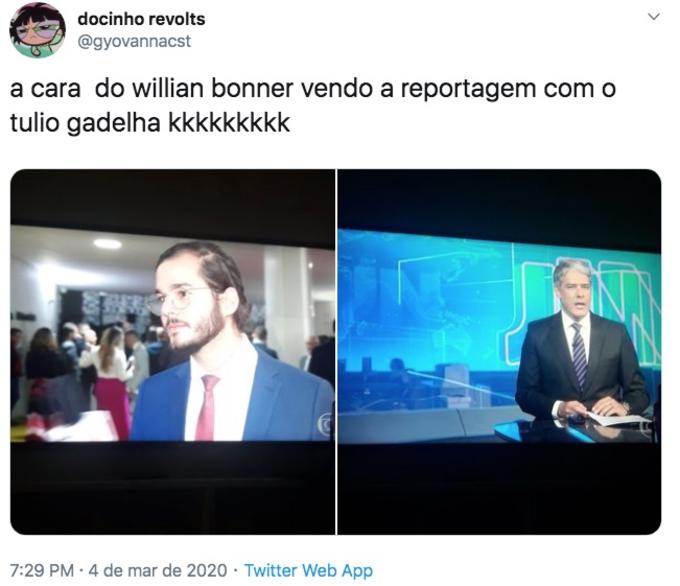Image resolution: width=680 pixels, height=586 pixels.
Task: Click the Globo logo watermark in left photo
Action: [324, 423]
